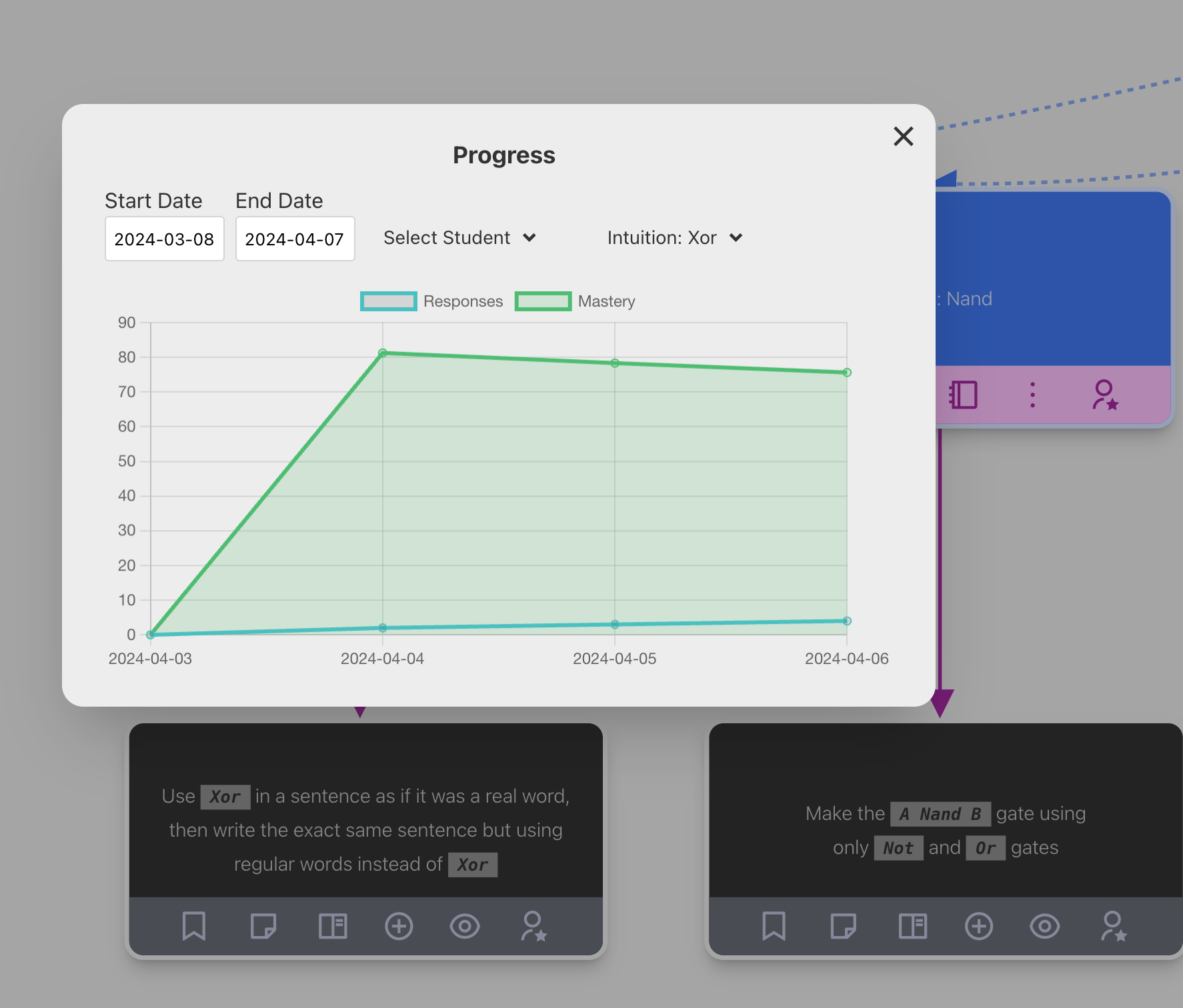The height and width of the screenshot is (1008, 1183).
Task: Toggle eye visibility on Xor sentence card
Action: coord(465,926)
